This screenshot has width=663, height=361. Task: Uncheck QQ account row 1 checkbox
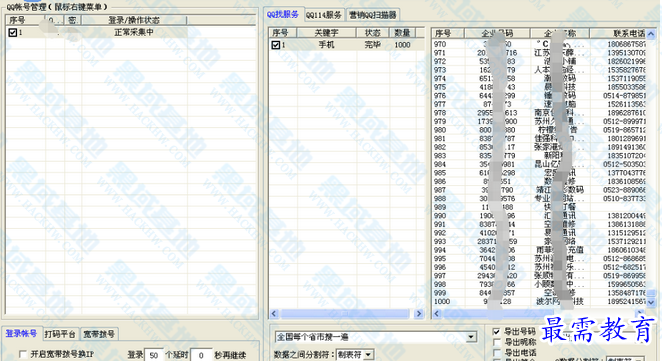pyautogui.click(x=13, y=33)
